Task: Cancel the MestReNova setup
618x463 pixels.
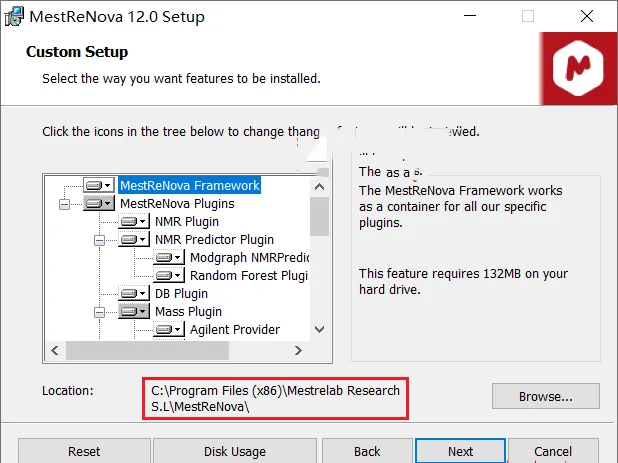Action: (553, 451)
